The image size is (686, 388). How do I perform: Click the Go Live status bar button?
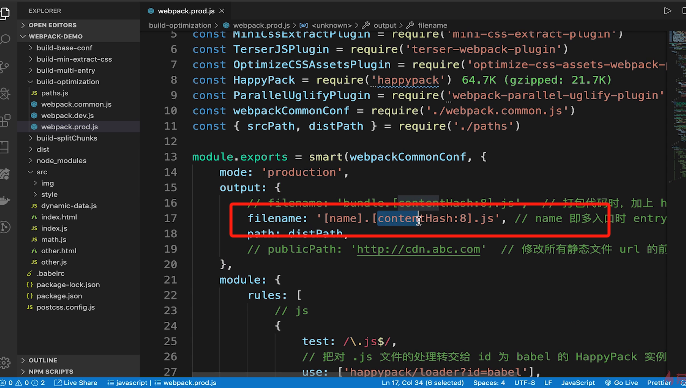pos(621,383)
